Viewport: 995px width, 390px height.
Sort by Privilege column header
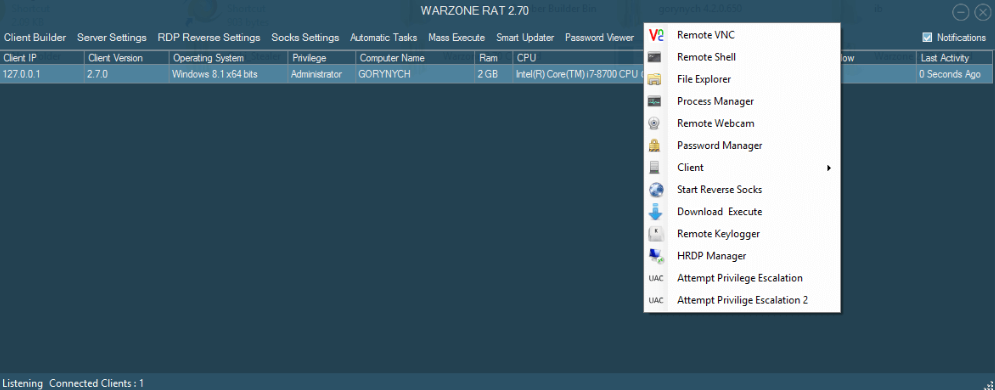click(322, 58)
